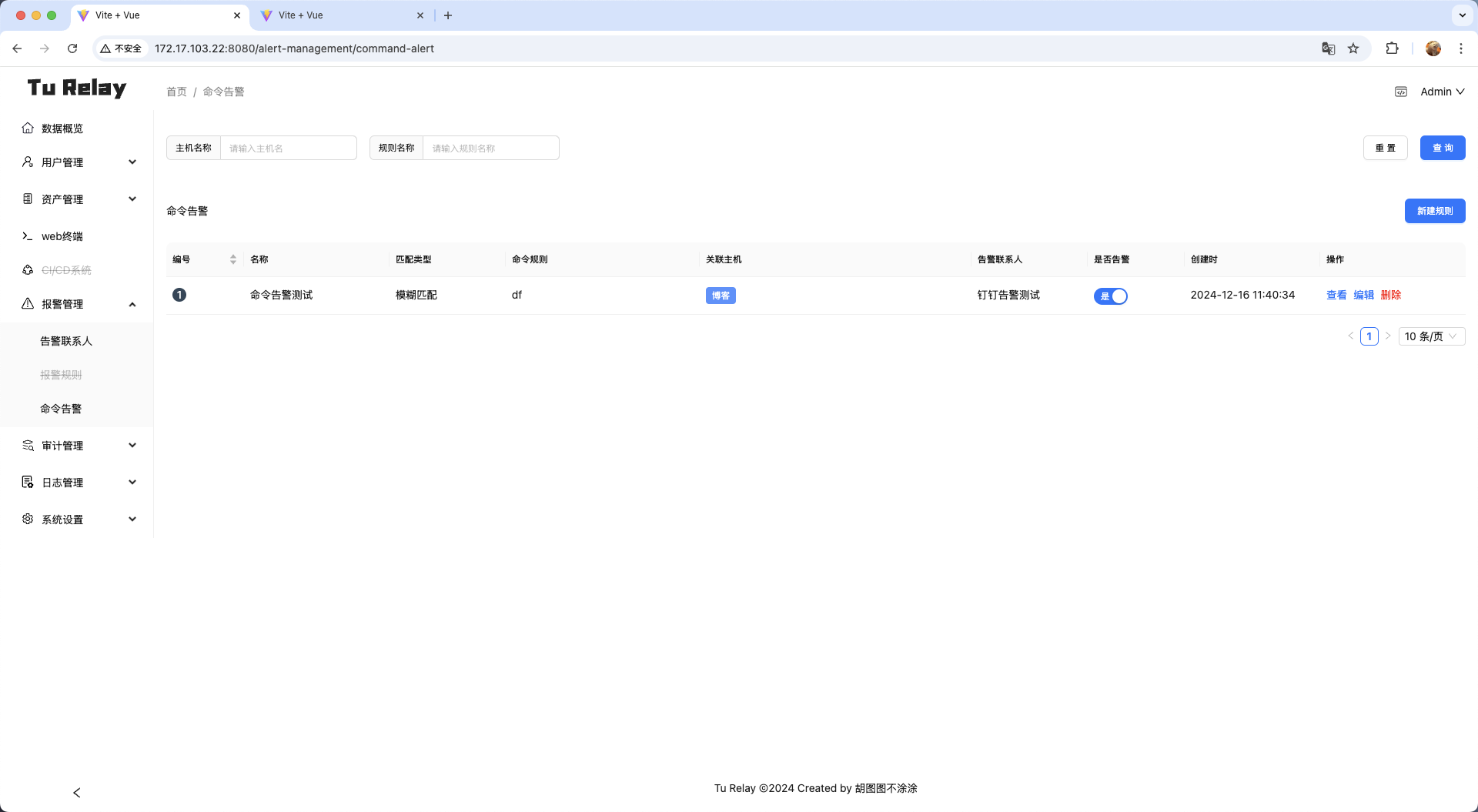Open the 日志管理 log icon

click(x=28, y=482)
